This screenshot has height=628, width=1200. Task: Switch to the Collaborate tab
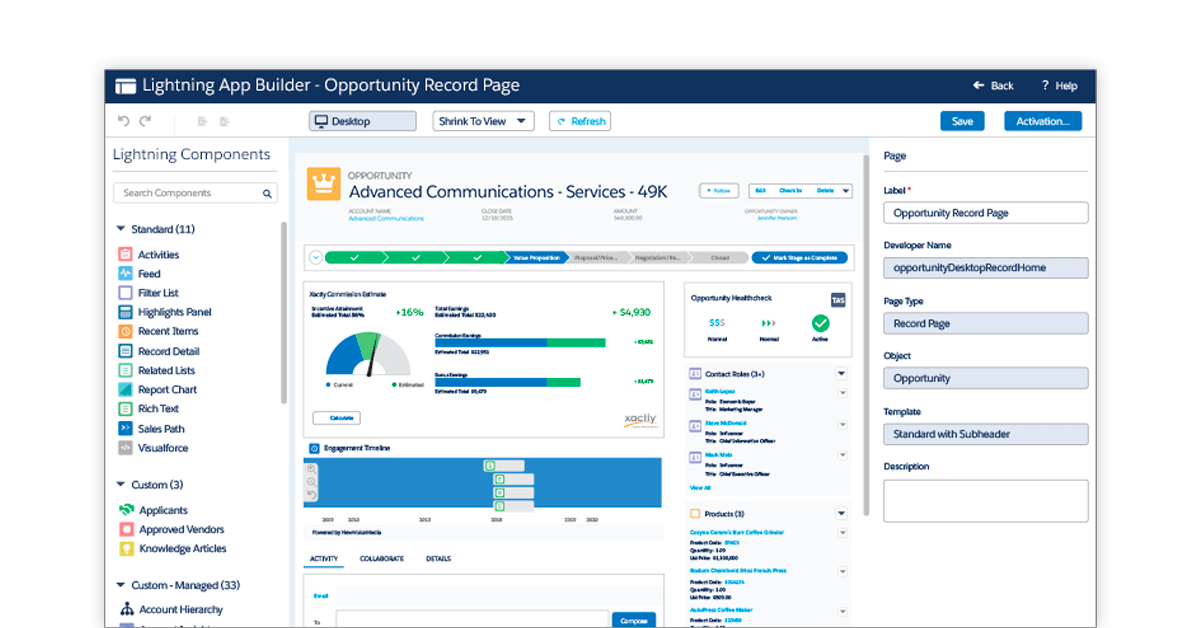[381, 559]
